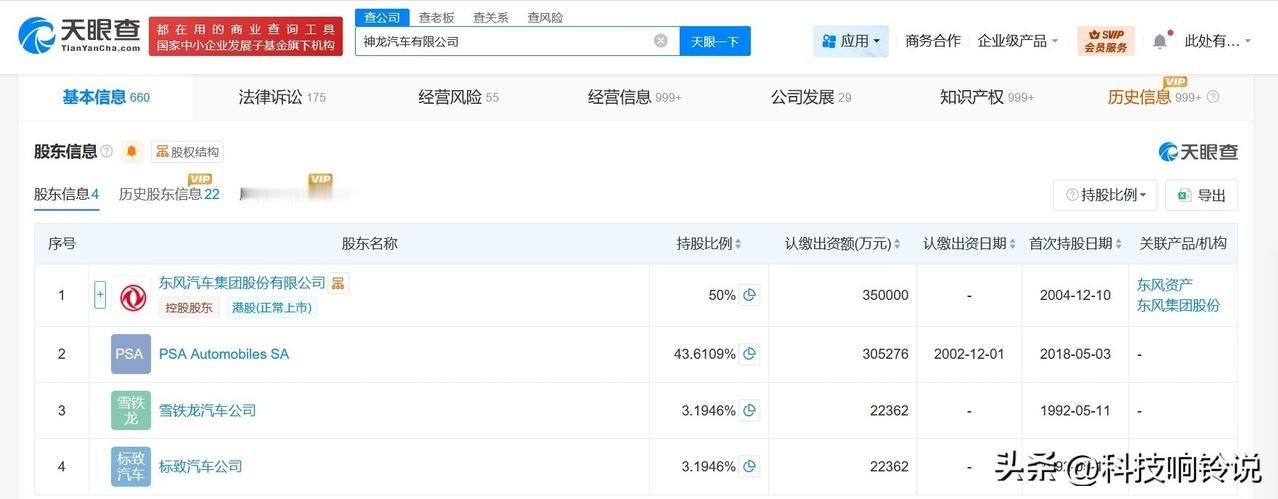Click the 导出 export button
Image resolution: width=1278 pixels, height=499 pixels.
coord(1202,195)
